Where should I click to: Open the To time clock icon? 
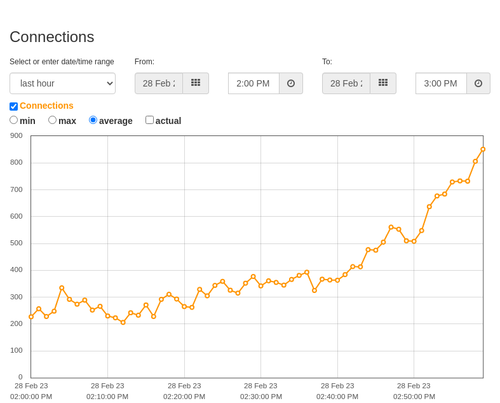[x=478, y=83]
